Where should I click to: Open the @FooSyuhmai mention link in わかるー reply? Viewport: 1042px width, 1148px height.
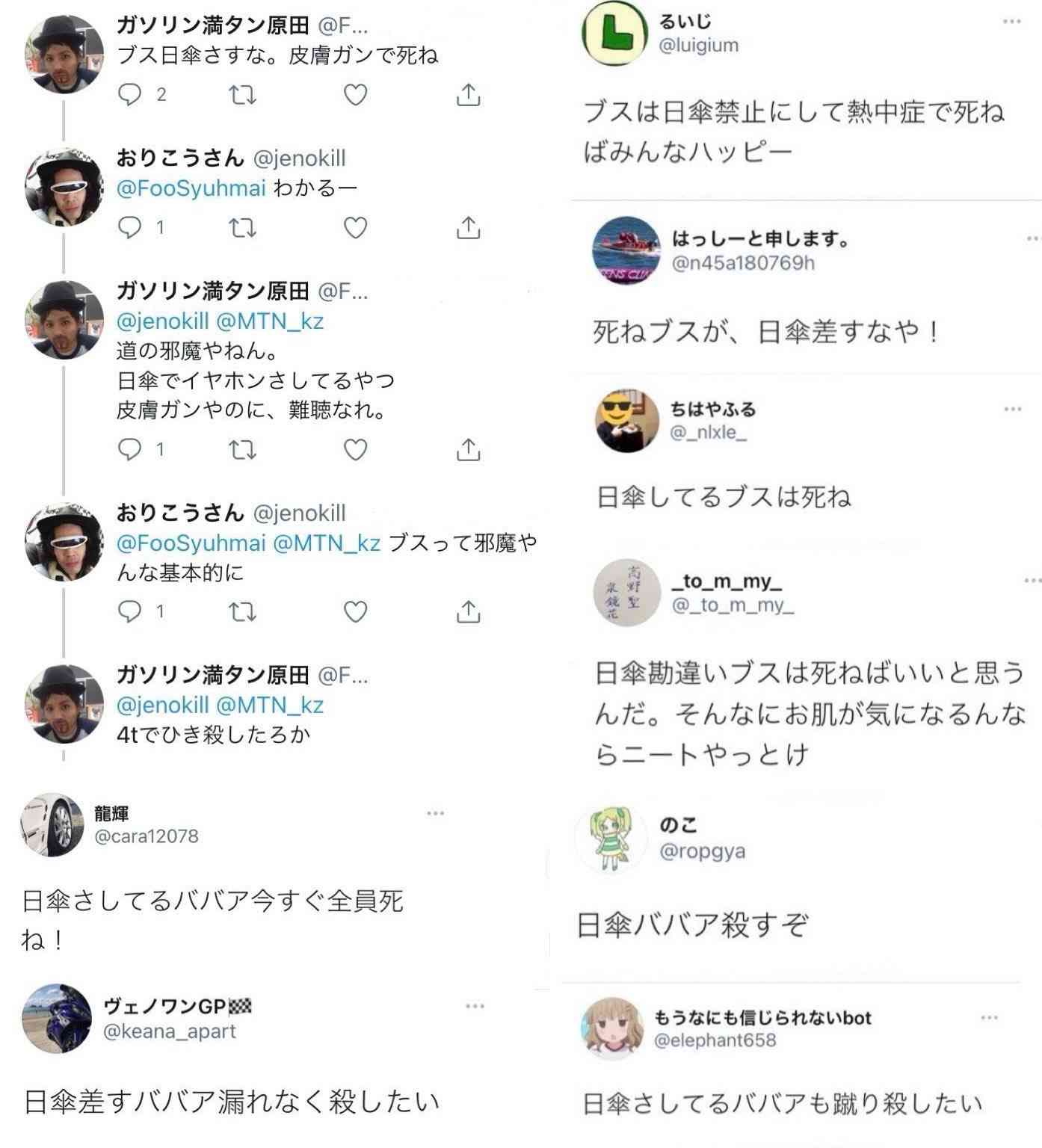click(191, 188)
